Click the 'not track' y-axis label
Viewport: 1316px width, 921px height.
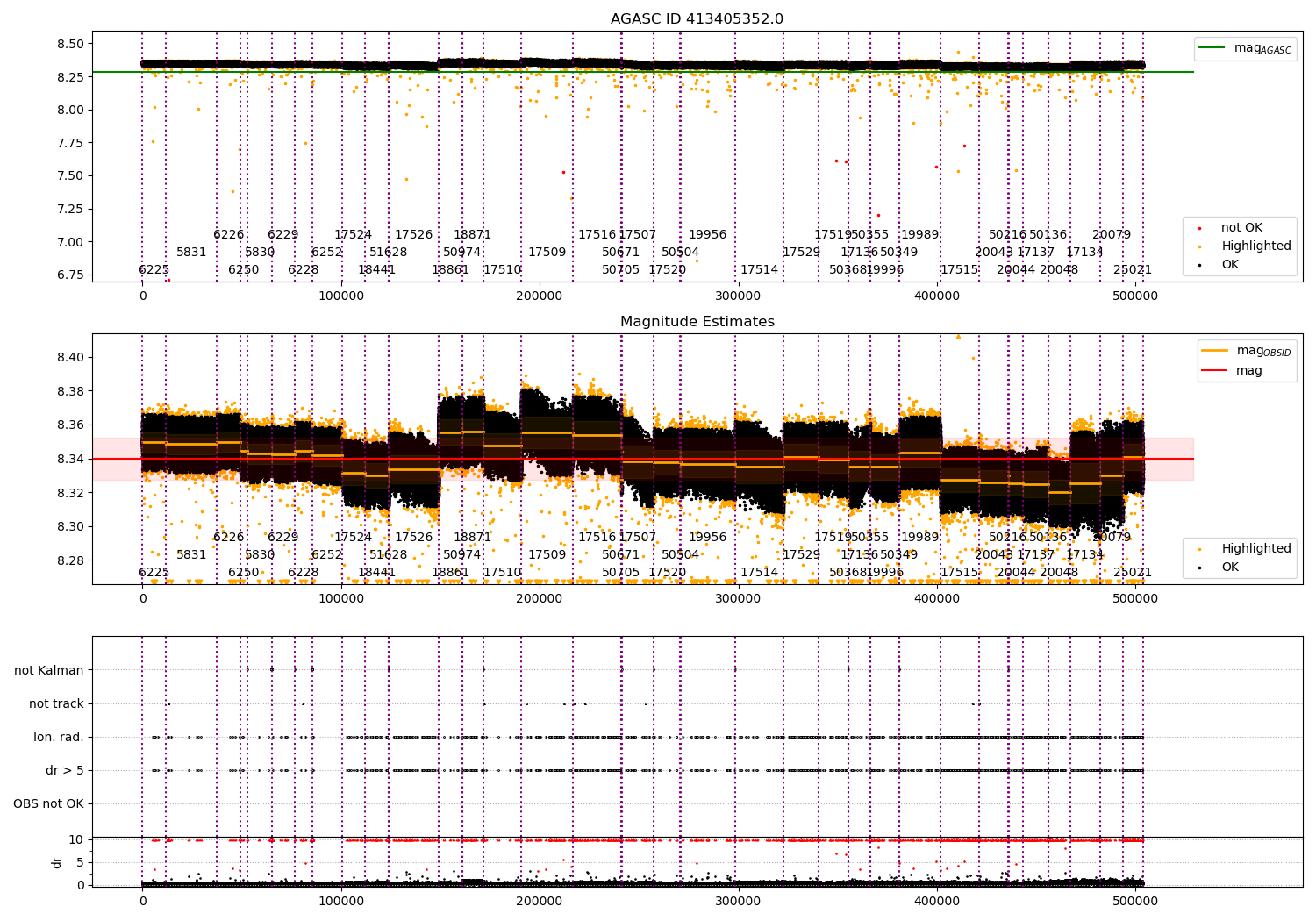point(56,703)
